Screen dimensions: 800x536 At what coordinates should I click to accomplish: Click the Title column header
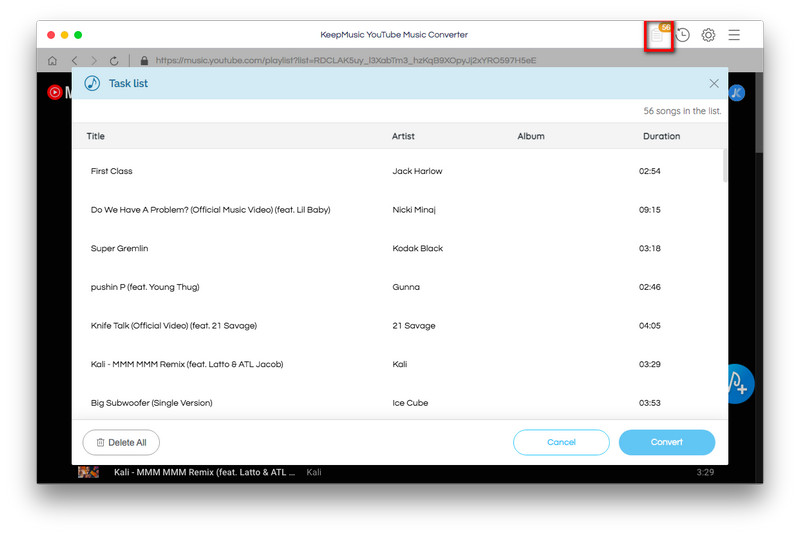coord(95,136)
